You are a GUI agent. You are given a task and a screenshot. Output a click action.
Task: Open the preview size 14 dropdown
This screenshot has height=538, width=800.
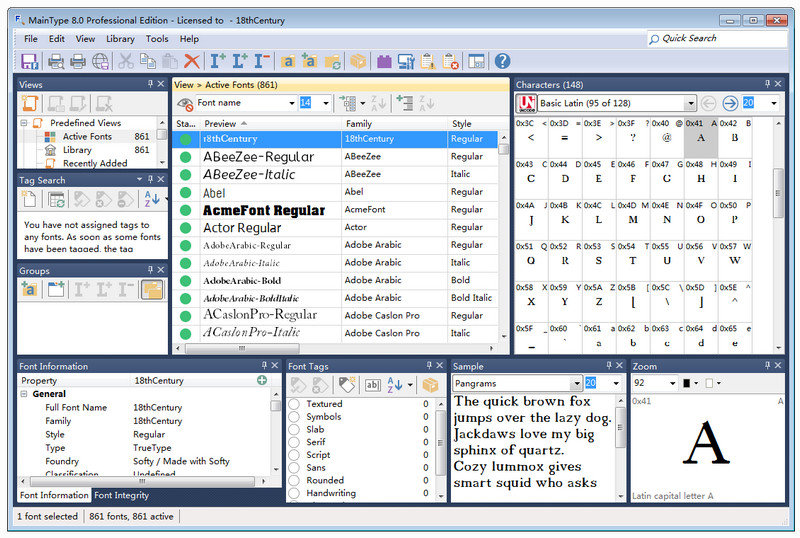(326, 103)
